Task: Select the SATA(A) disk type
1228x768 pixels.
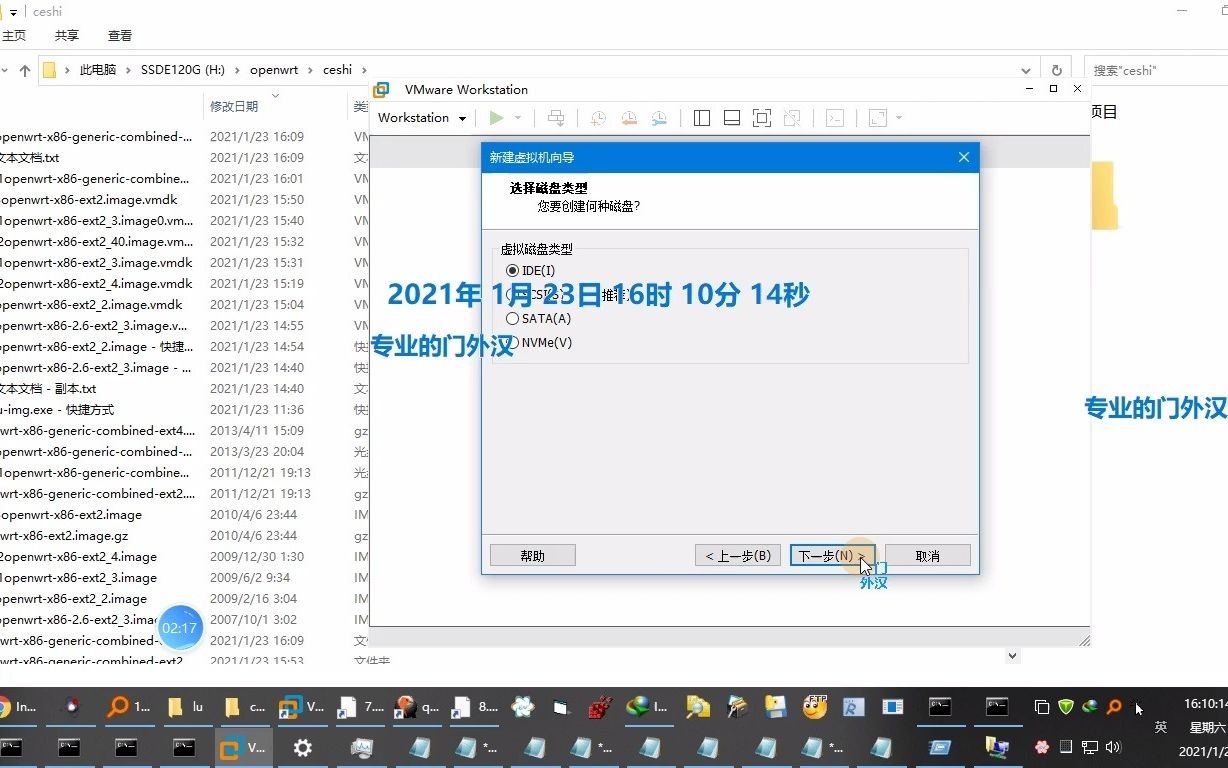Action: (x=539, y=319)
